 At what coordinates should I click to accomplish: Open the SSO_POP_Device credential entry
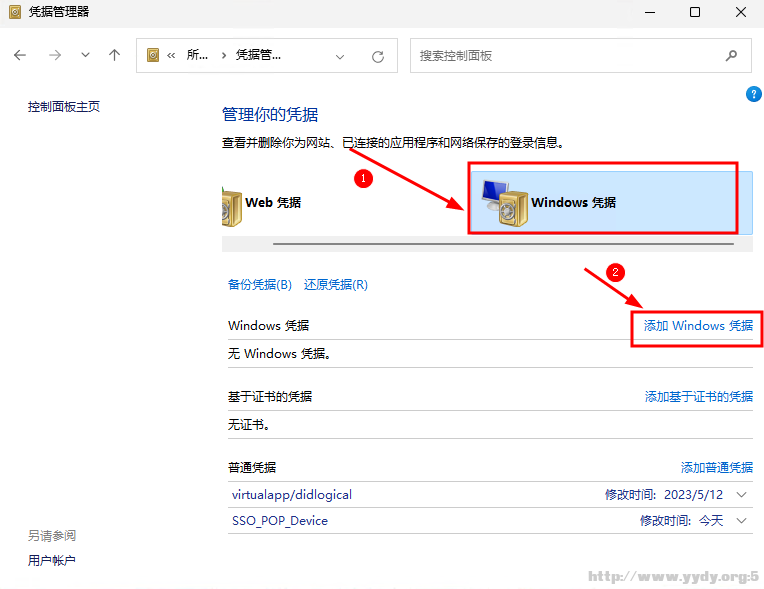tap(280, 521)
